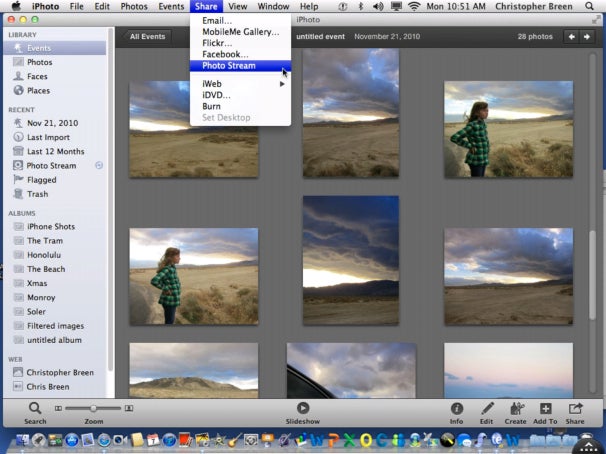
Task: Select middle dark storm clouds photo
Action: [x=351, y=260]
